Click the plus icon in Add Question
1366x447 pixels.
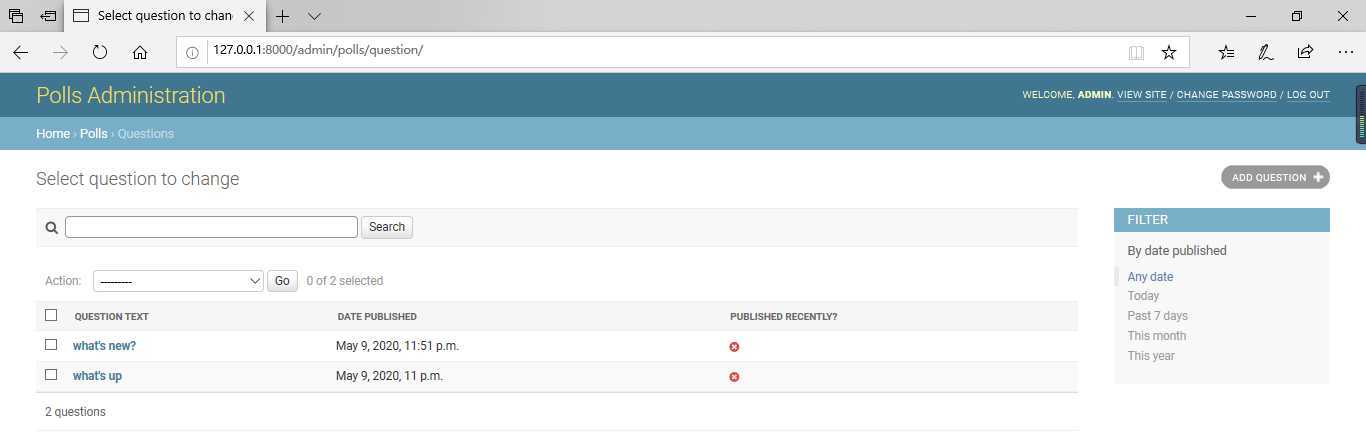tap(1318, 177)
